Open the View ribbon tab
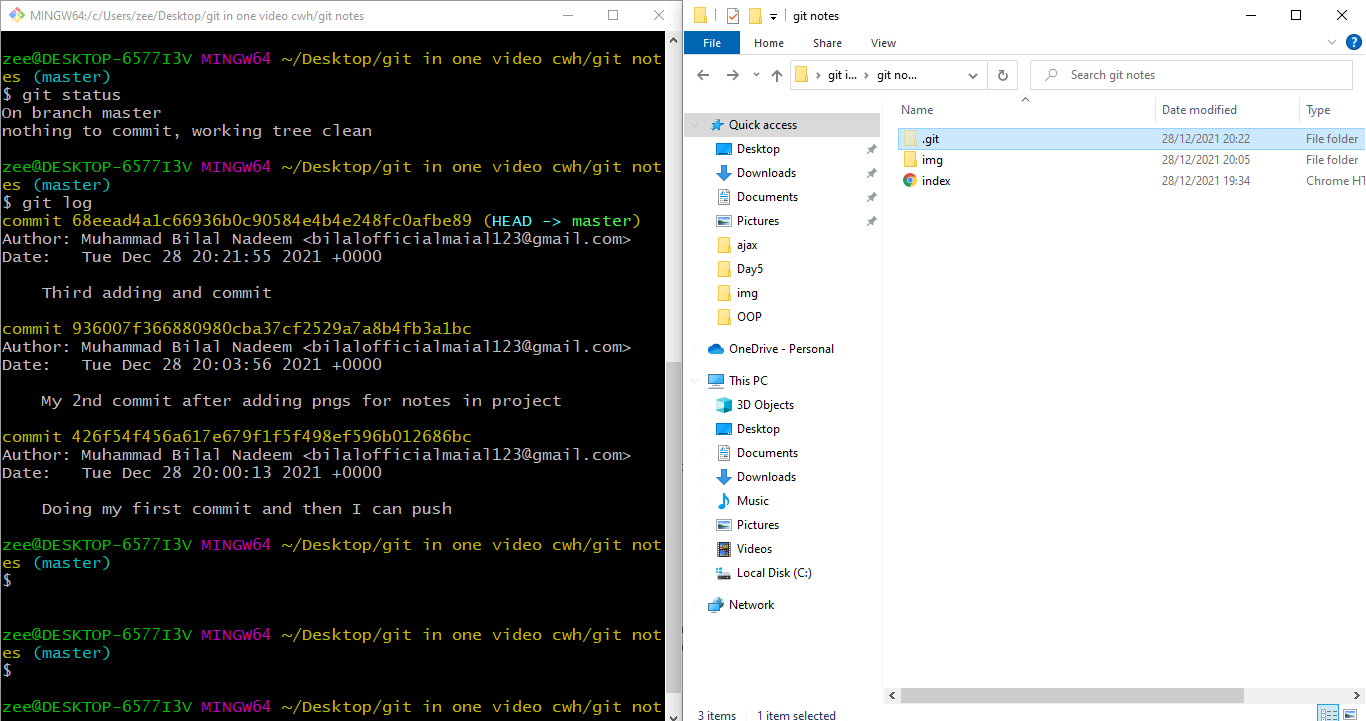 [x=883, y=43]
